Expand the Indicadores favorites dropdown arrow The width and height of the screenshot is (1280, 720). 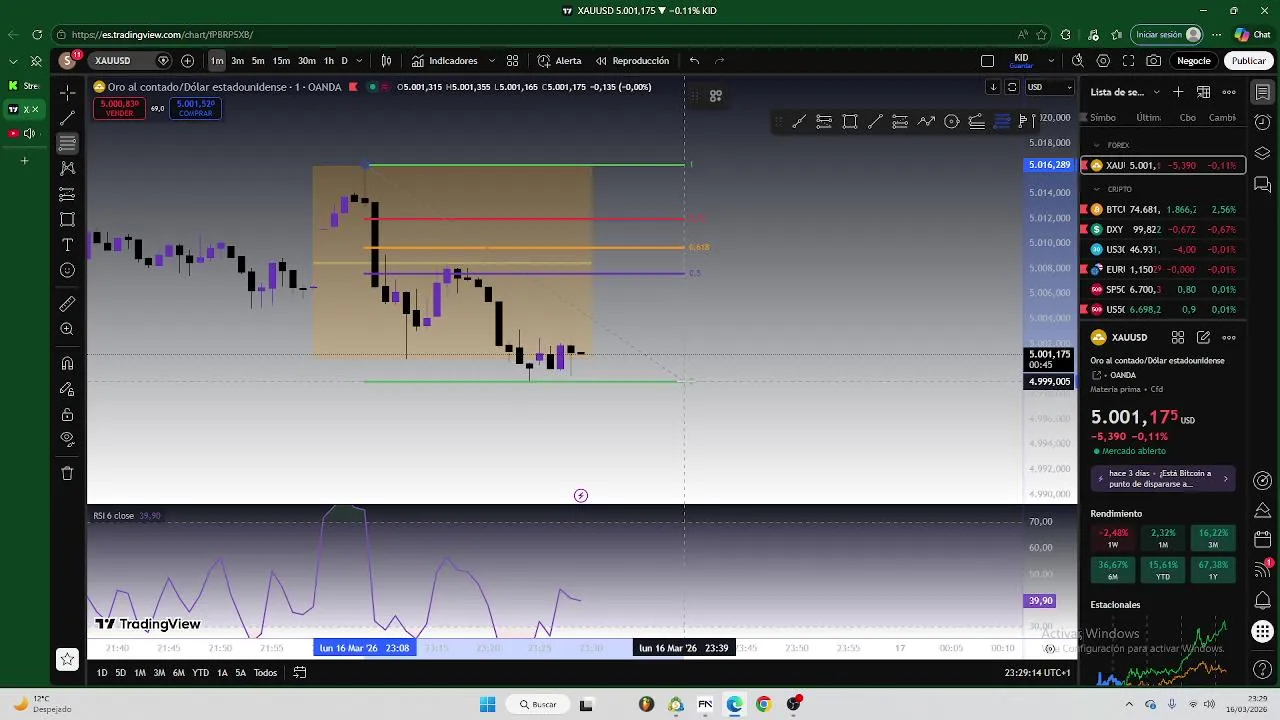pyautogui.click(x=491, y=61)
